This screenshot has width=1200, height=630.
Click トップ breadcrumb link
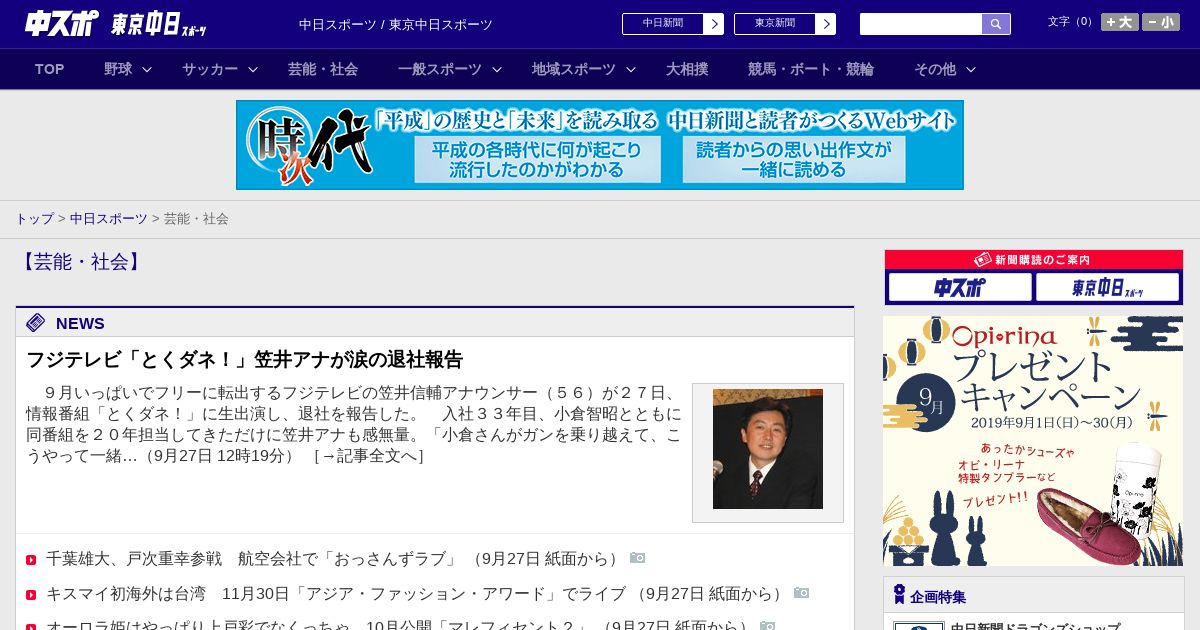tap(34, 218)
